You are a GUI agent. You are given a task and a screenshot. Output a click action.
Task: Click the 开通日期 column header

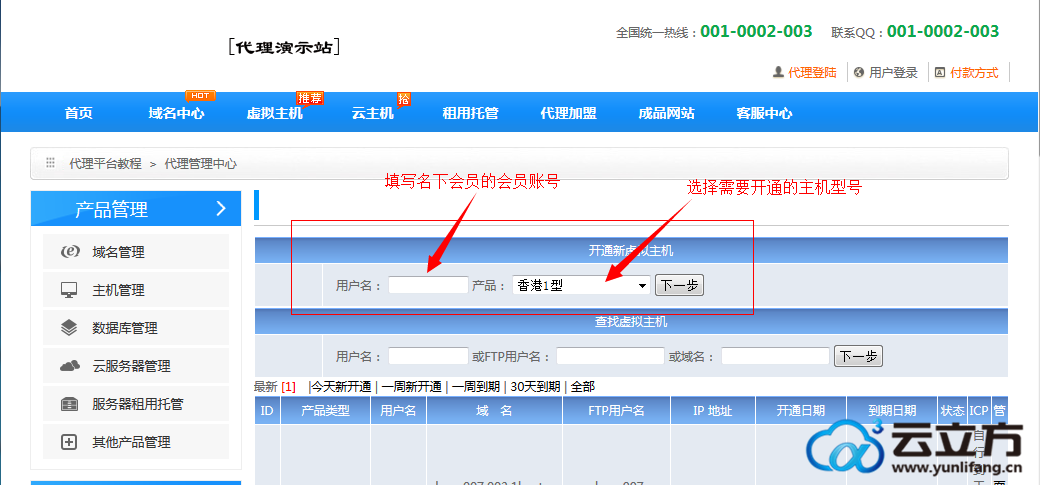click(x=801, y=411)
